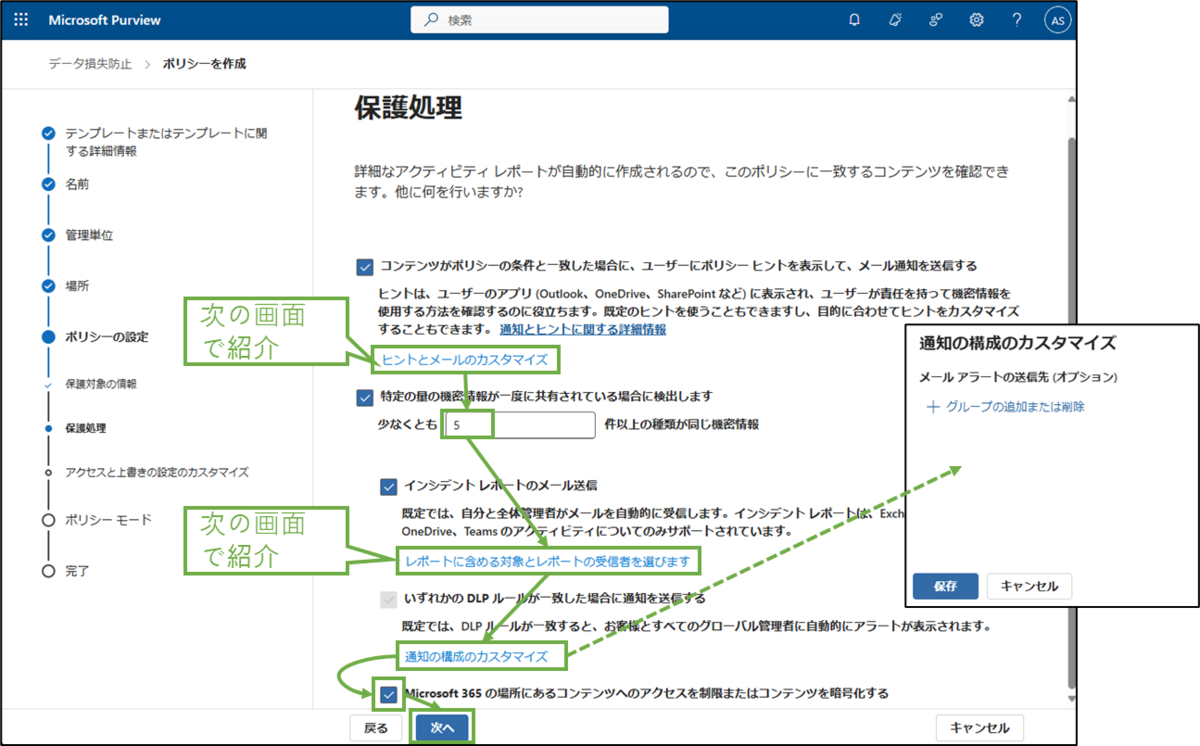Select アクセスと上書きの設定のカスタマイズ sub-step
Image resolution: width=1200 pixels, height=746 pixels.
157,472
